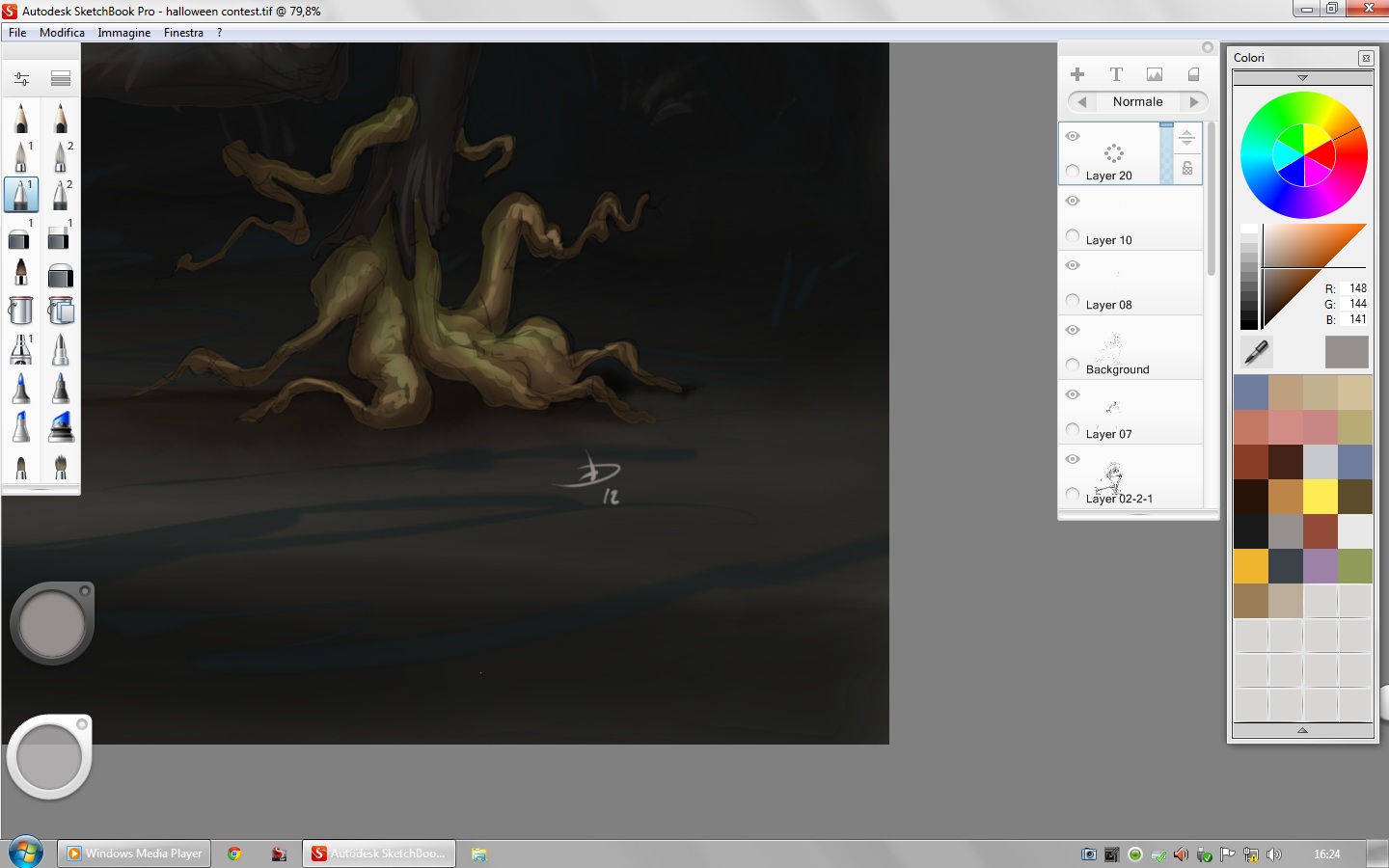Screen dimensions: 1389x868
Task: Select the hard eraser in right column
Action: pos(61,235)
